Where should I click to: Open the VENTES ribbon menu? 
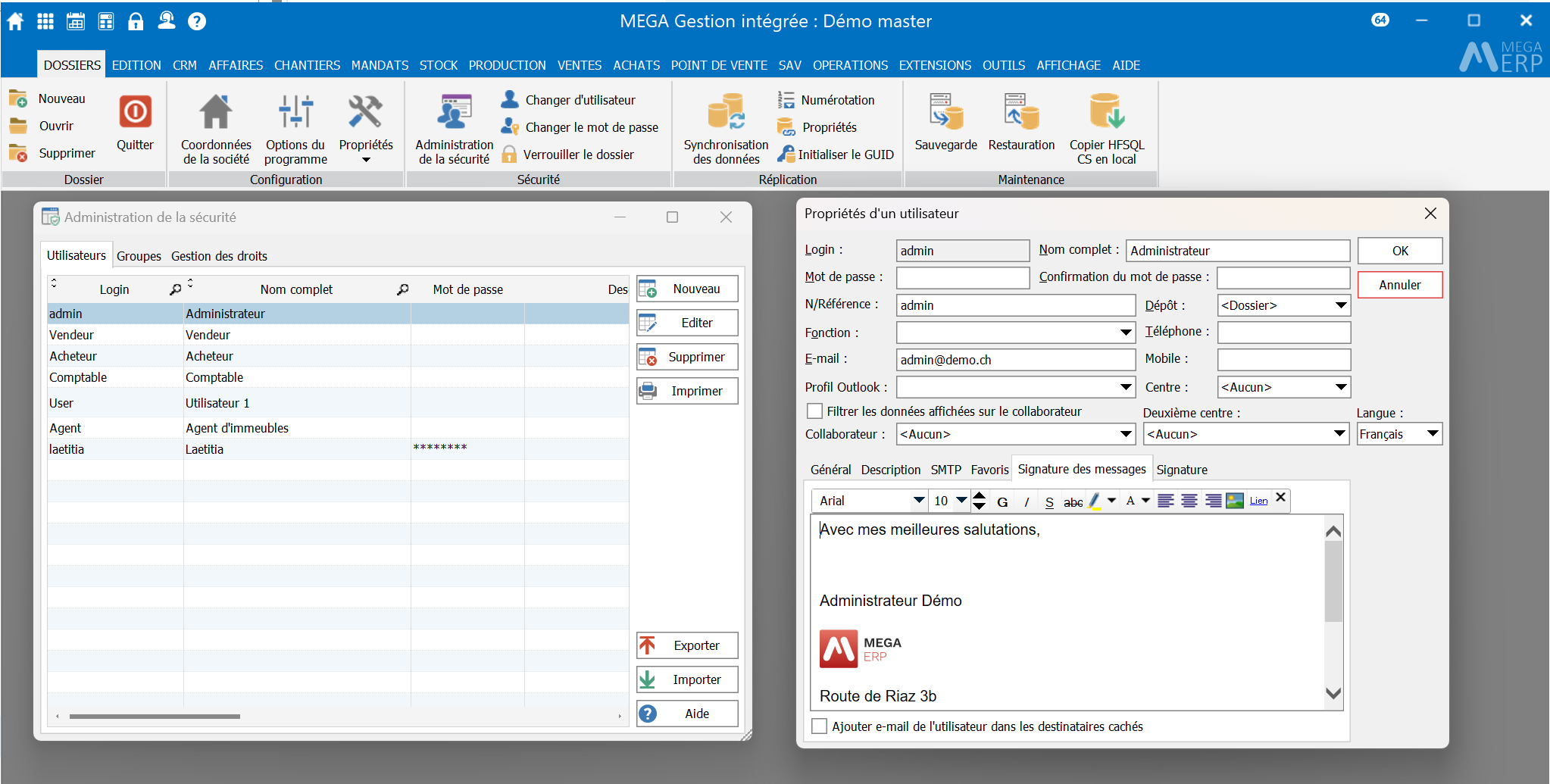(x=579, y=65)
